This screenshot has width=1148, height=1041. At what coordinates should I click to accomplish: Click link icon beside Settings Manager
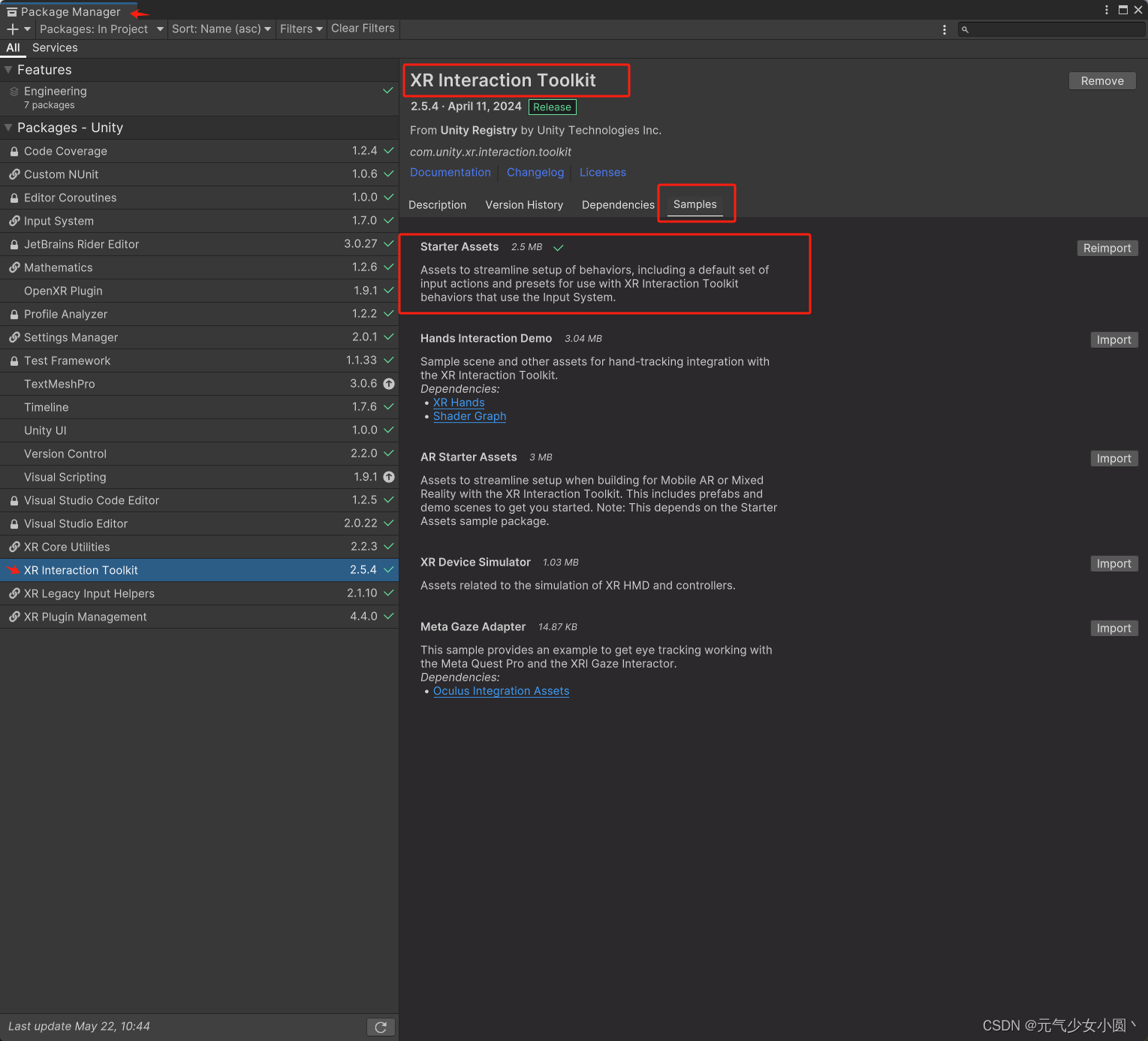(14, 337)
